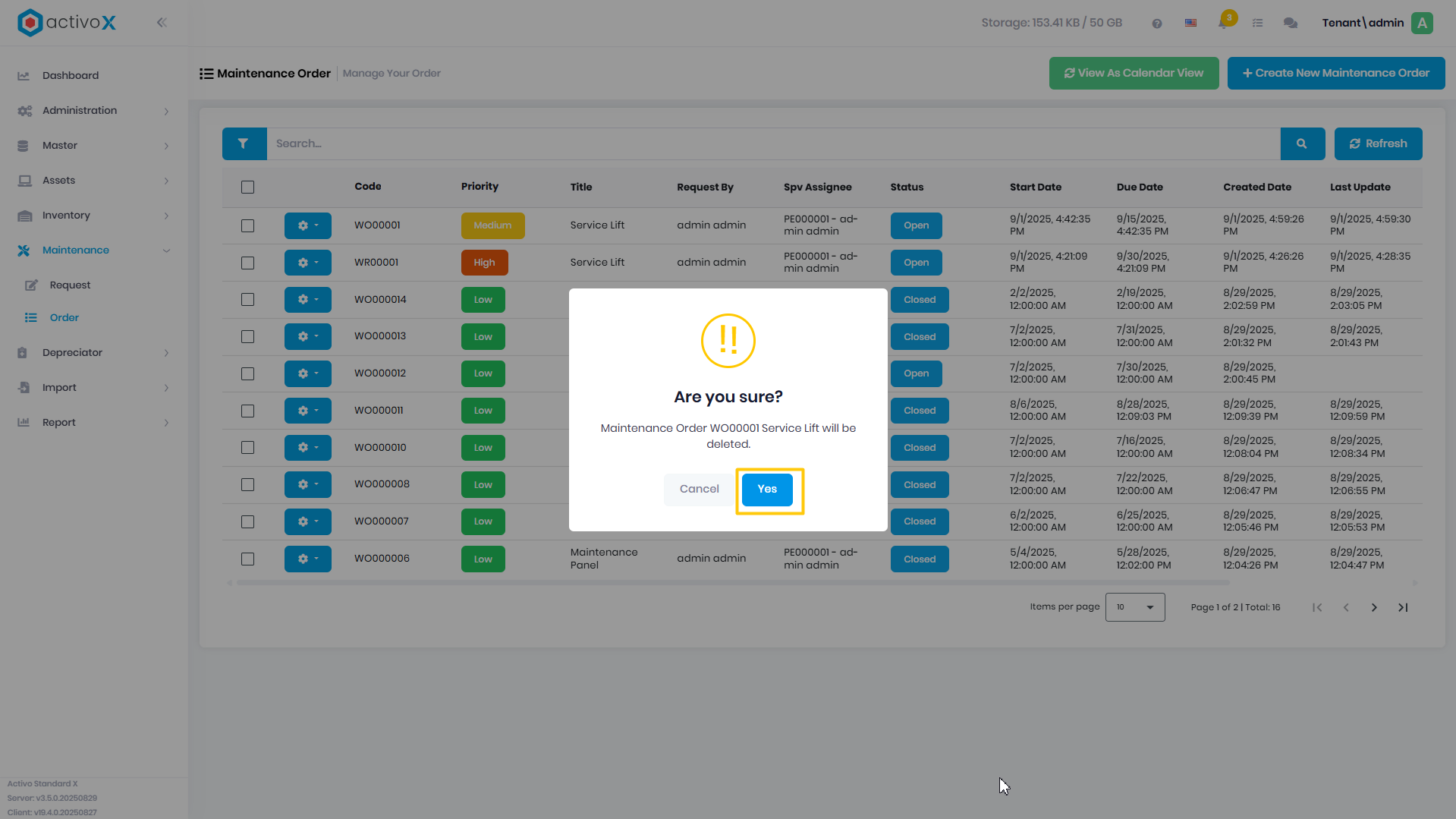The image size is (1456, 819).
Task: Cancel the delete confirmation dialog
Action: 699,490
